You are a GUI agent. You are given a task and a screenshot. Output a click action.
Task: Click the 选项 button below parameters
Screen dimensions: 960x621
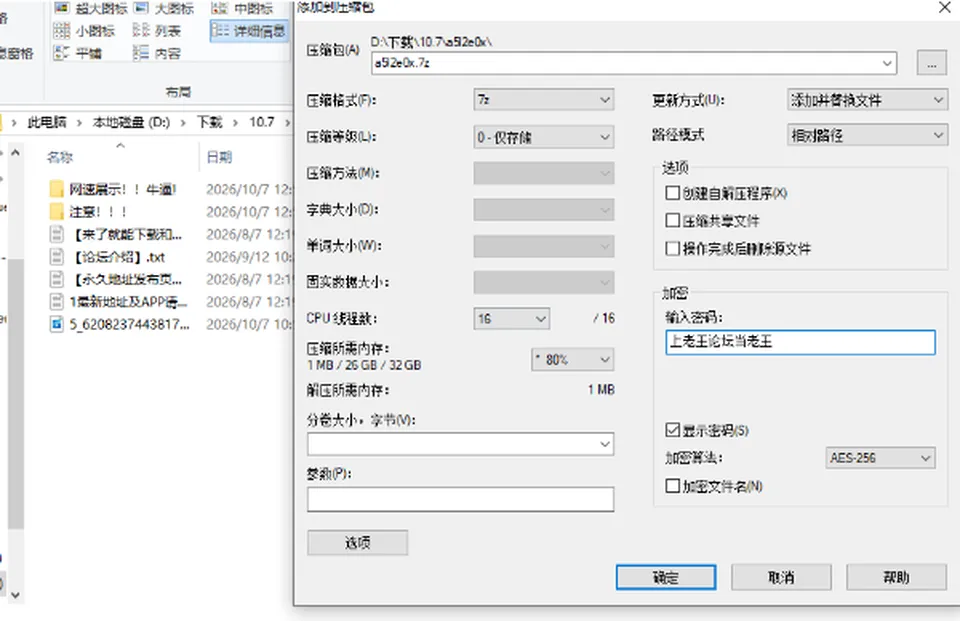click(358, 543)
